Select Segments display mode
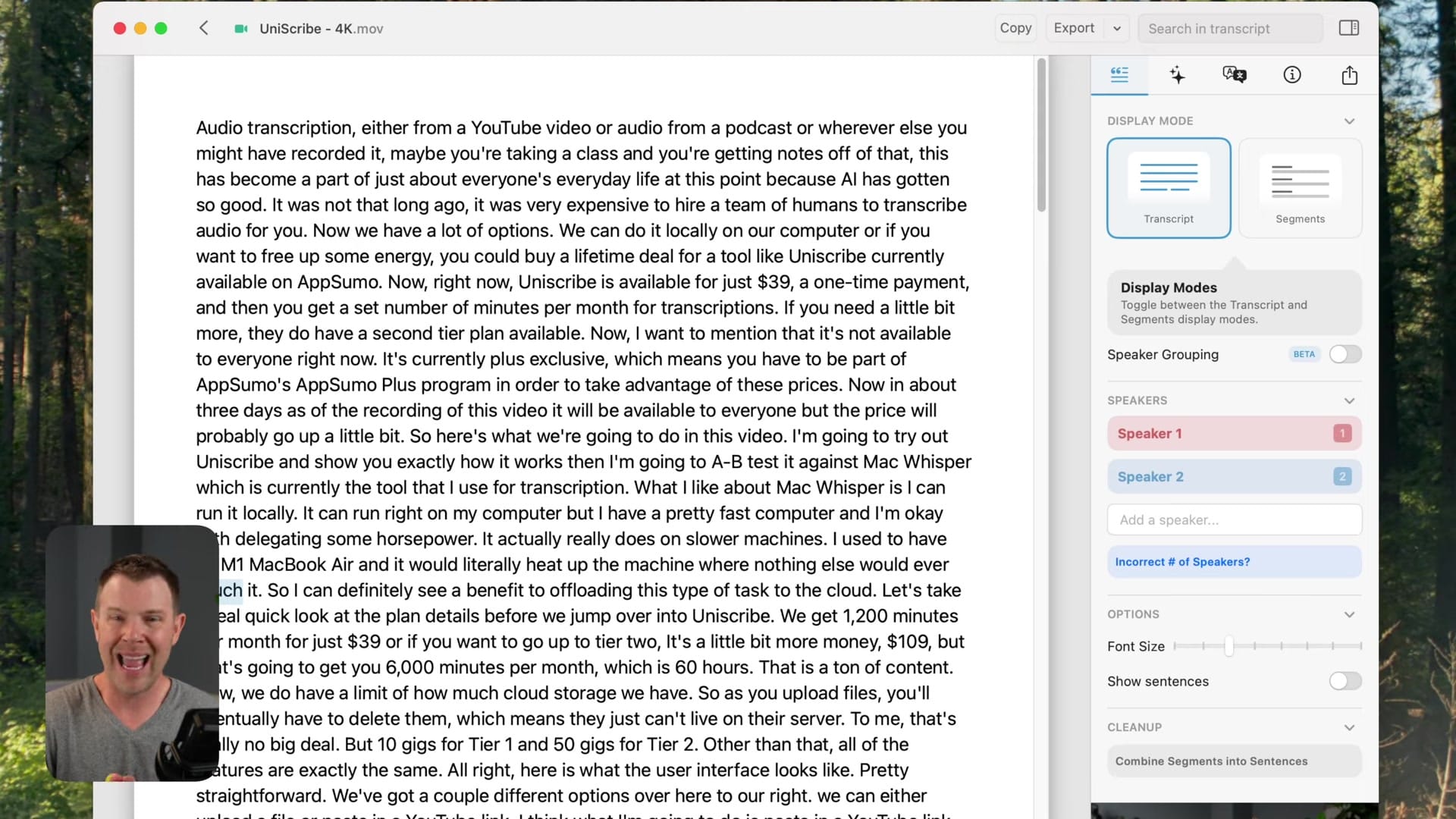This screenshot has width=1456, height=819. coord(1300,188)
